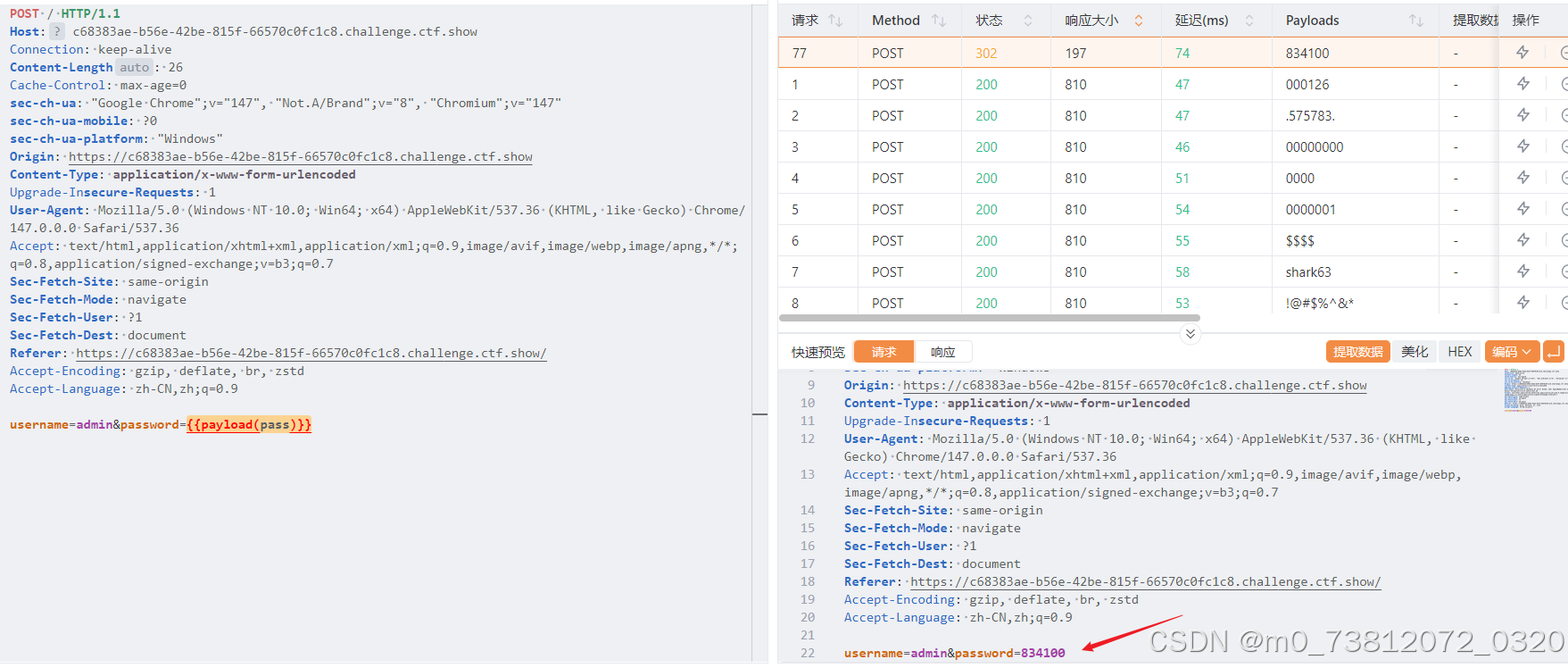Sort the table by the Method column
The height and width of the screenshot is (668, 1568).
[x=939, y=21]
